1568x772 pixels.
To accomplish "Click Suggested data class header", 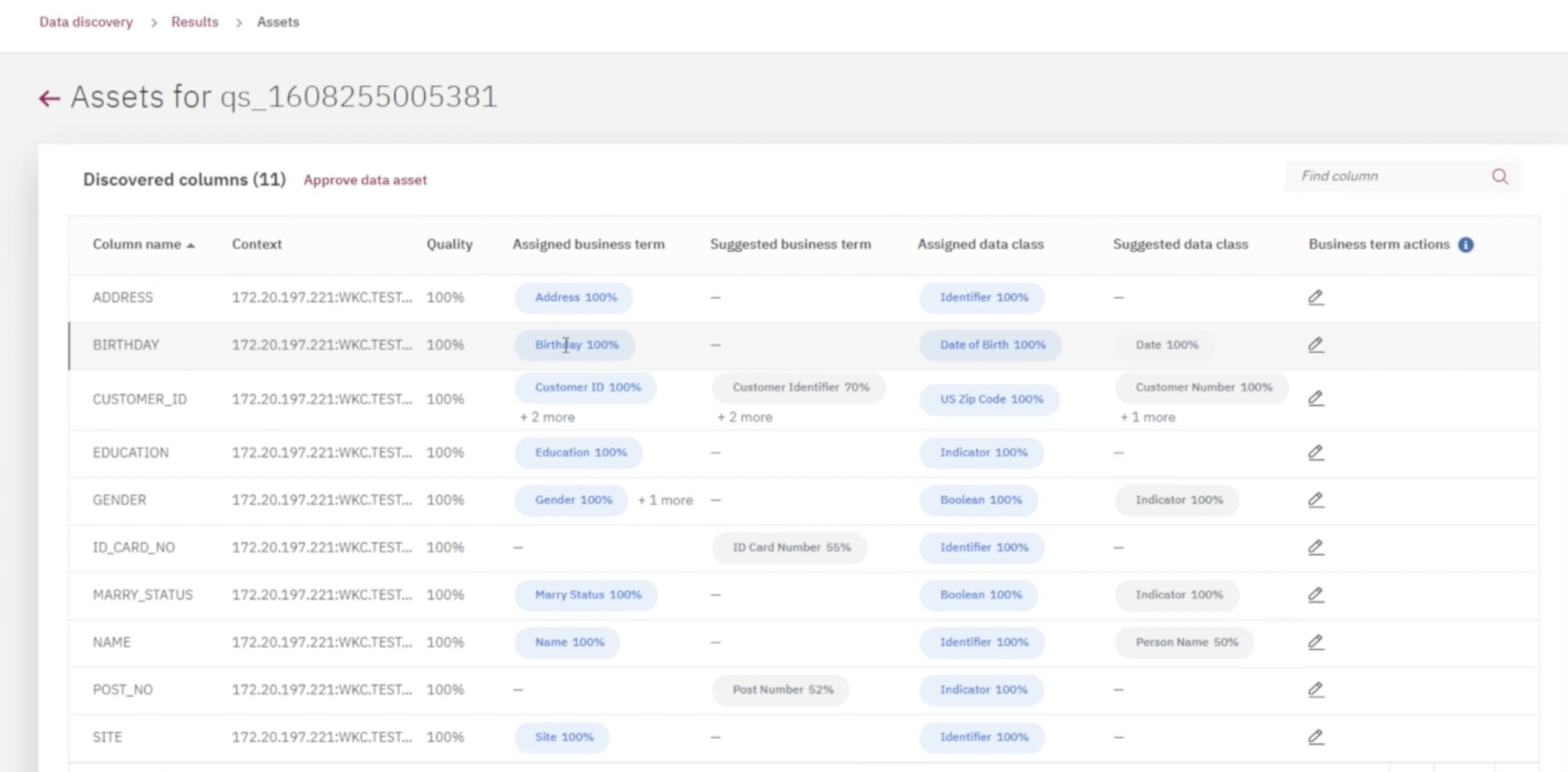I will [1180, 245].
